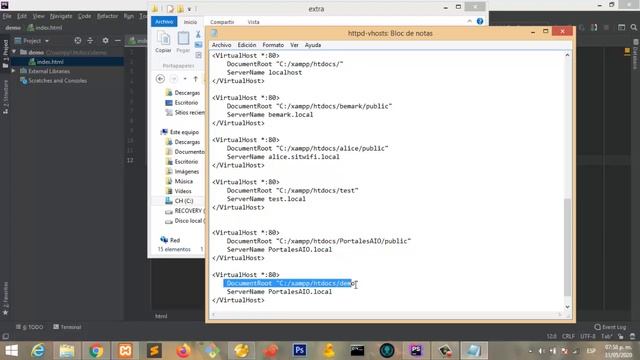Open the Edición menu in Notepad

point(247,45)
